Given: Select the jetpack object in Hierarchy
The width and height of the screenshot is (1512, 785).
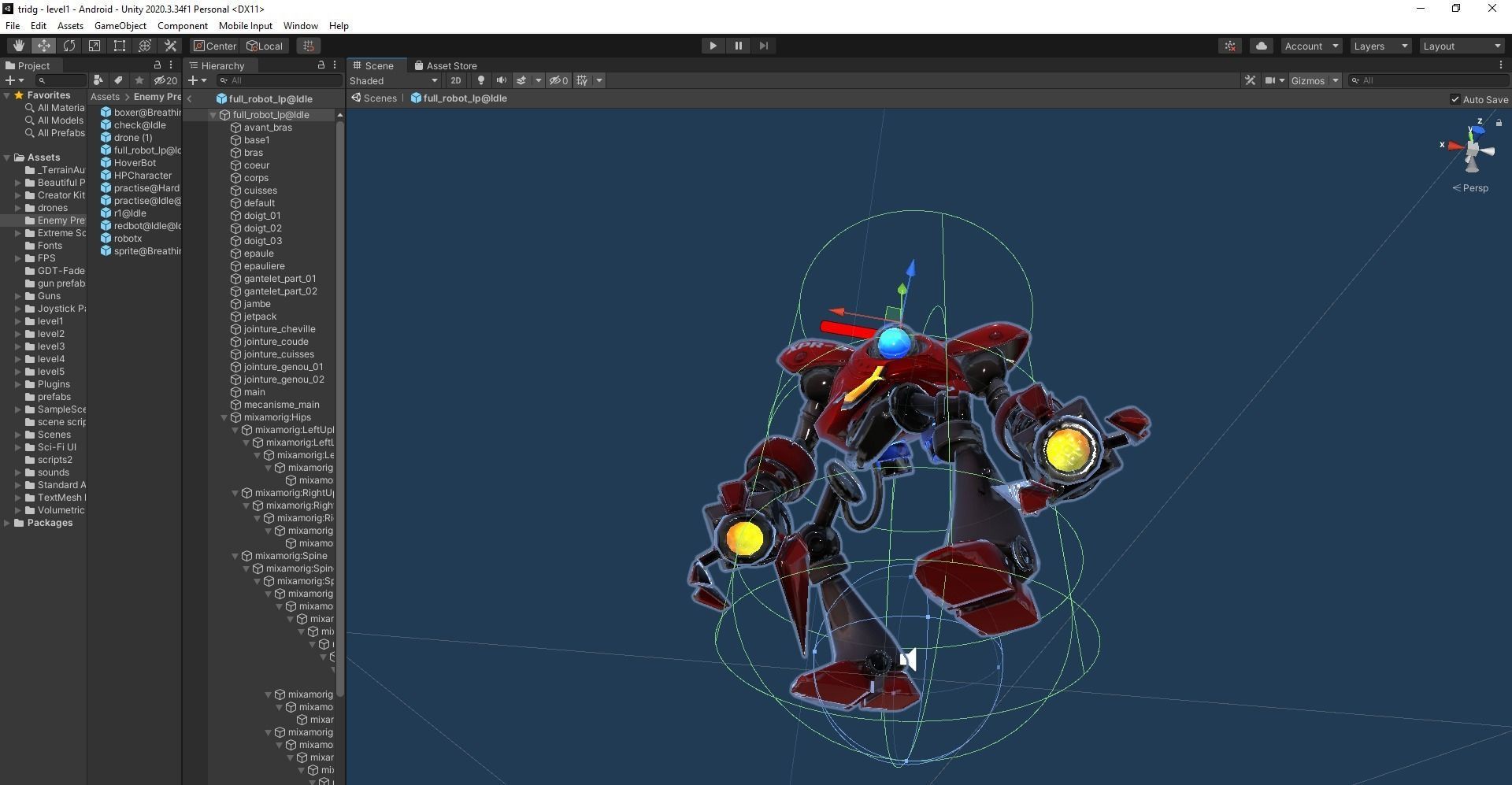Looking at the screenshot, I should (260, 317).
